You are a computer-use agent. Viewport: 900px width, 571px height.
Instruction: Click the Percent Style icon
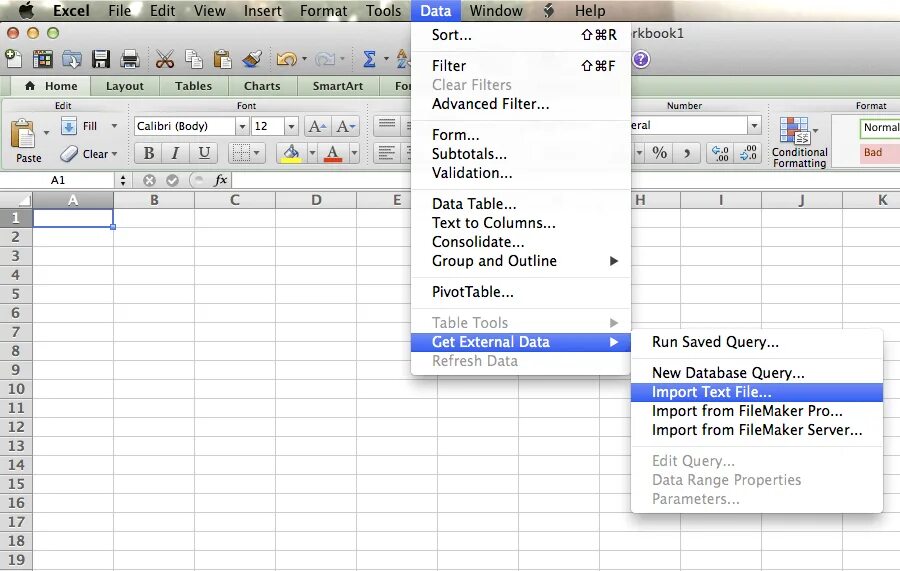660,153
